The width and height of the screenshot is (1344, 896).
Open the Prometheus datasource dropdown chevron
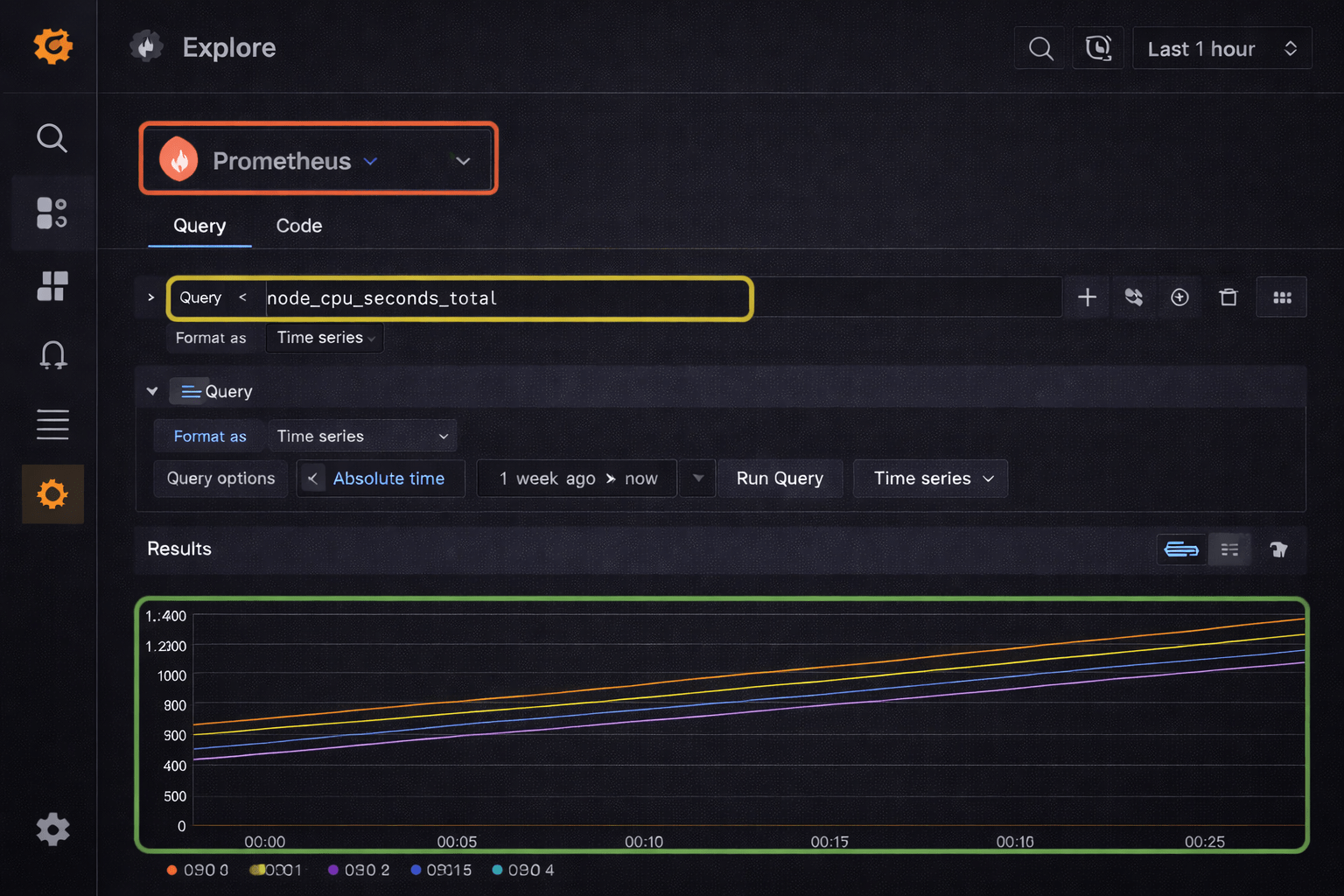pos(463,161)
